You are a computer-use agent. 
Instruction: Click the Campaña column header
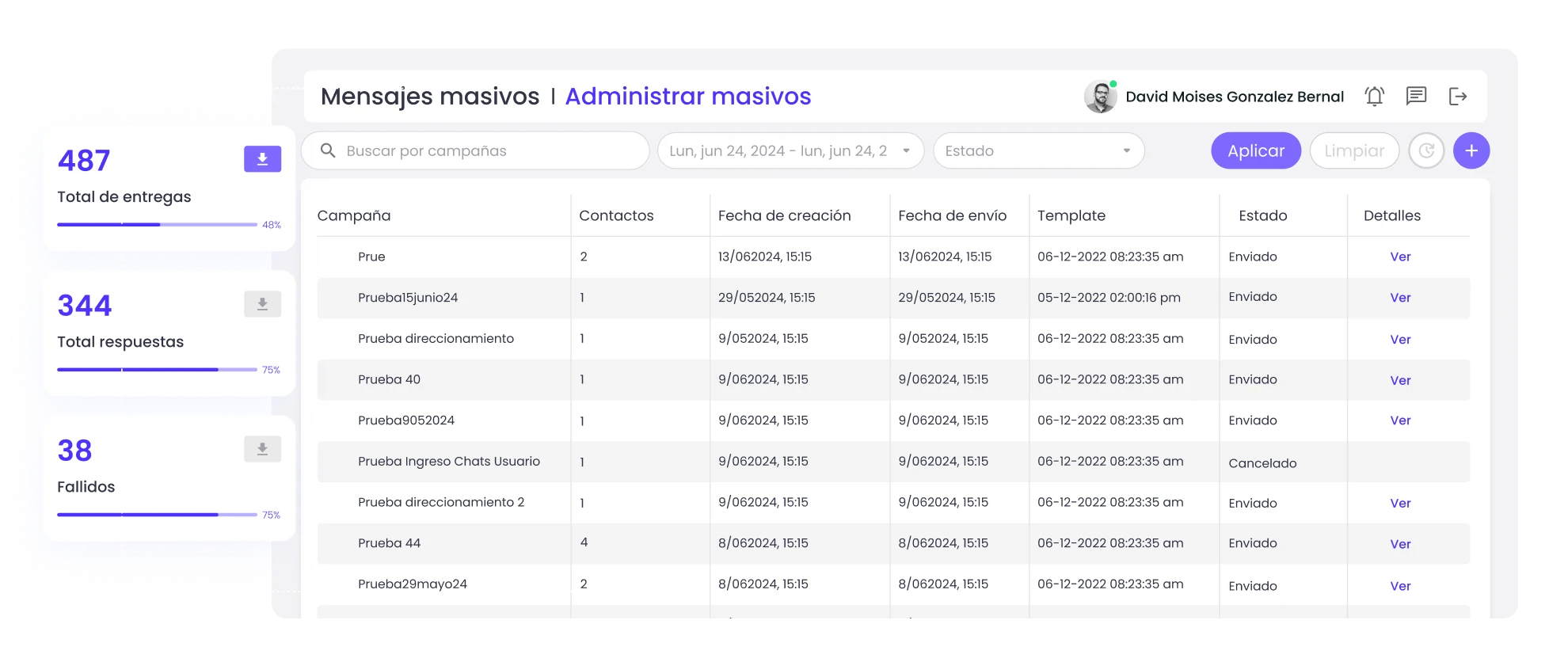click(354, 215)
